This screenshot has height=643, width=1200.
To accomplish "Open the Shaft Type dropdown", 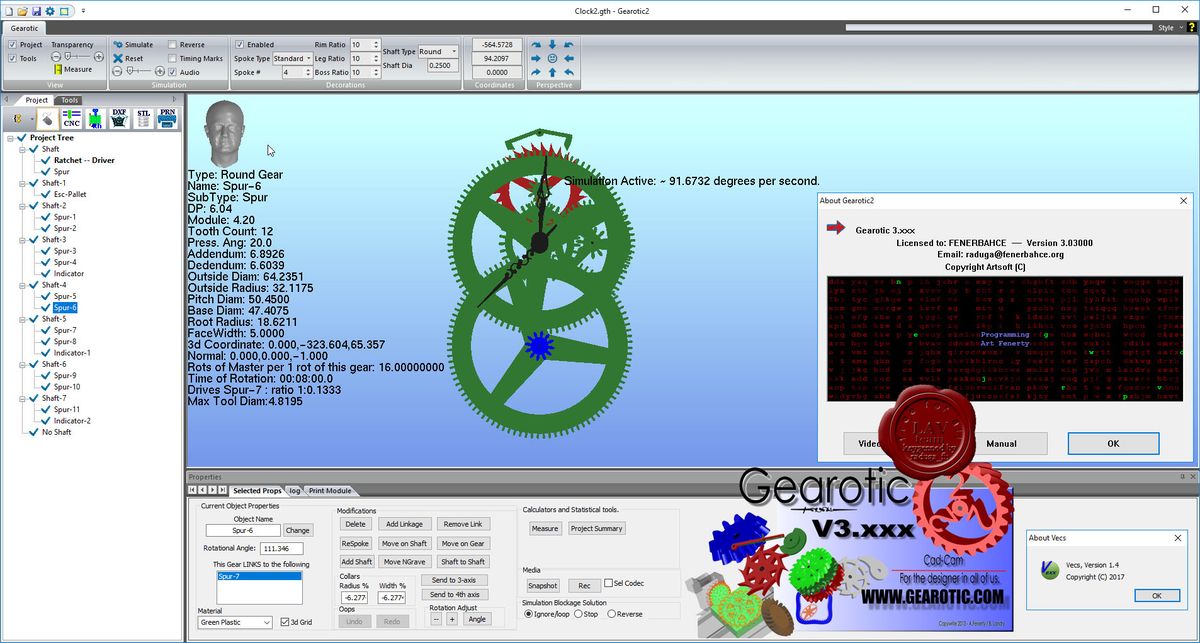I will (453, 51).
